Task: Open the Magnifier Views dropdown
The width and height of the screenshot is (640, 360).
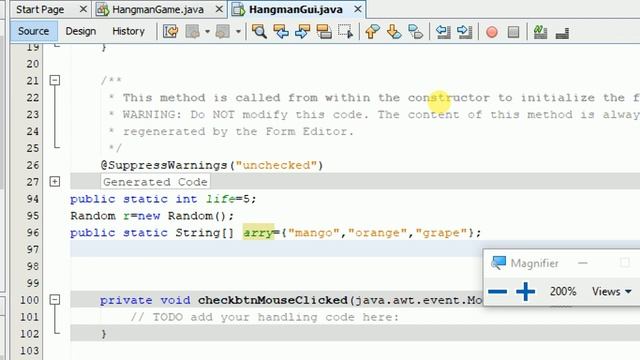Action: [611, 291]
